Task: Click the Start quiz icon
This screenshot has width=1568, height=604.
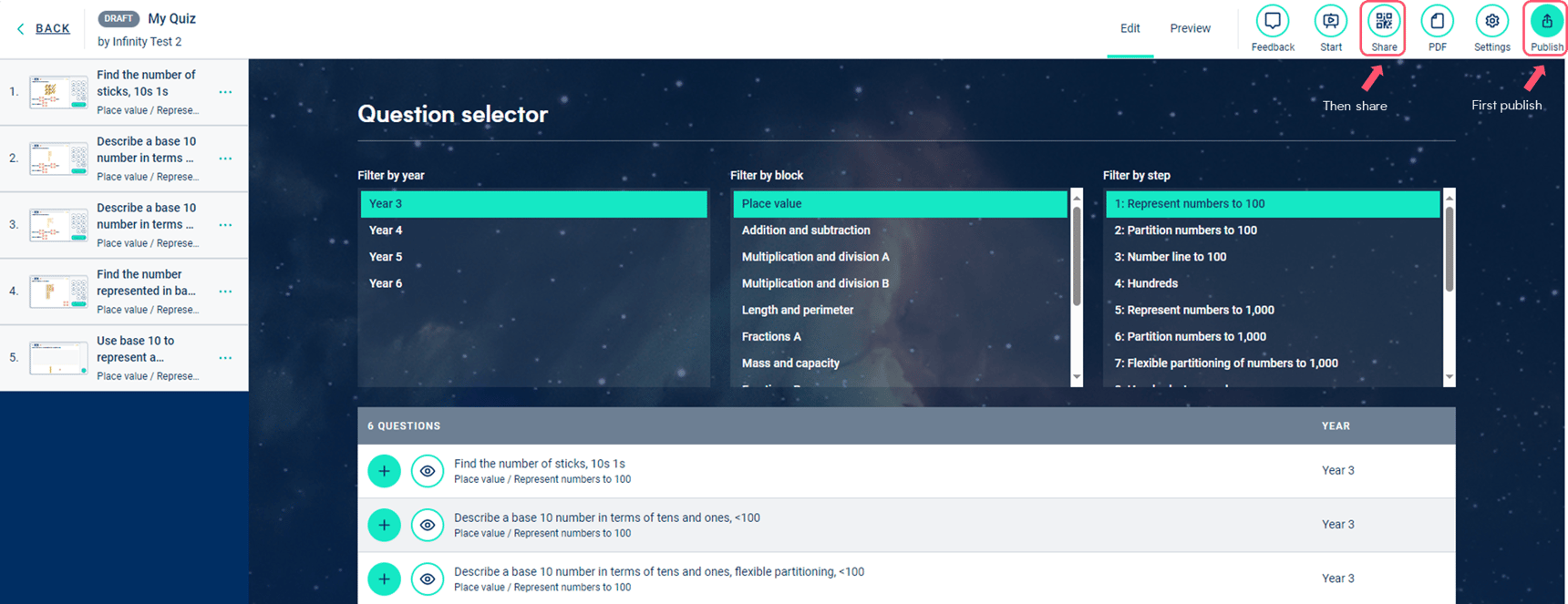Action: 1330,22
